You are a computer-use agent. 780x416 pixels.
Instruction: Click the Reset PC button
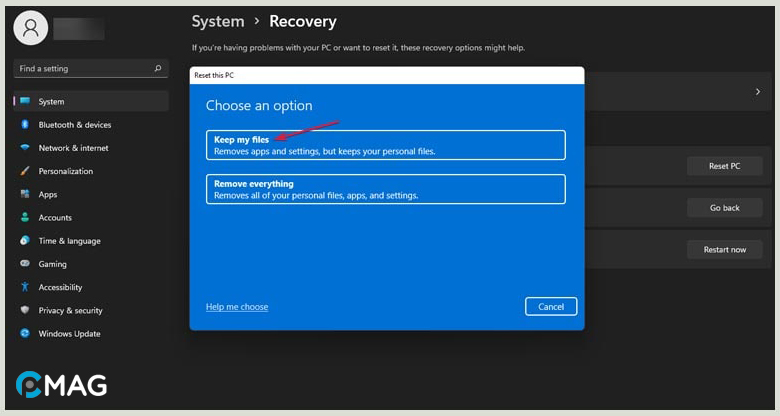724,166
